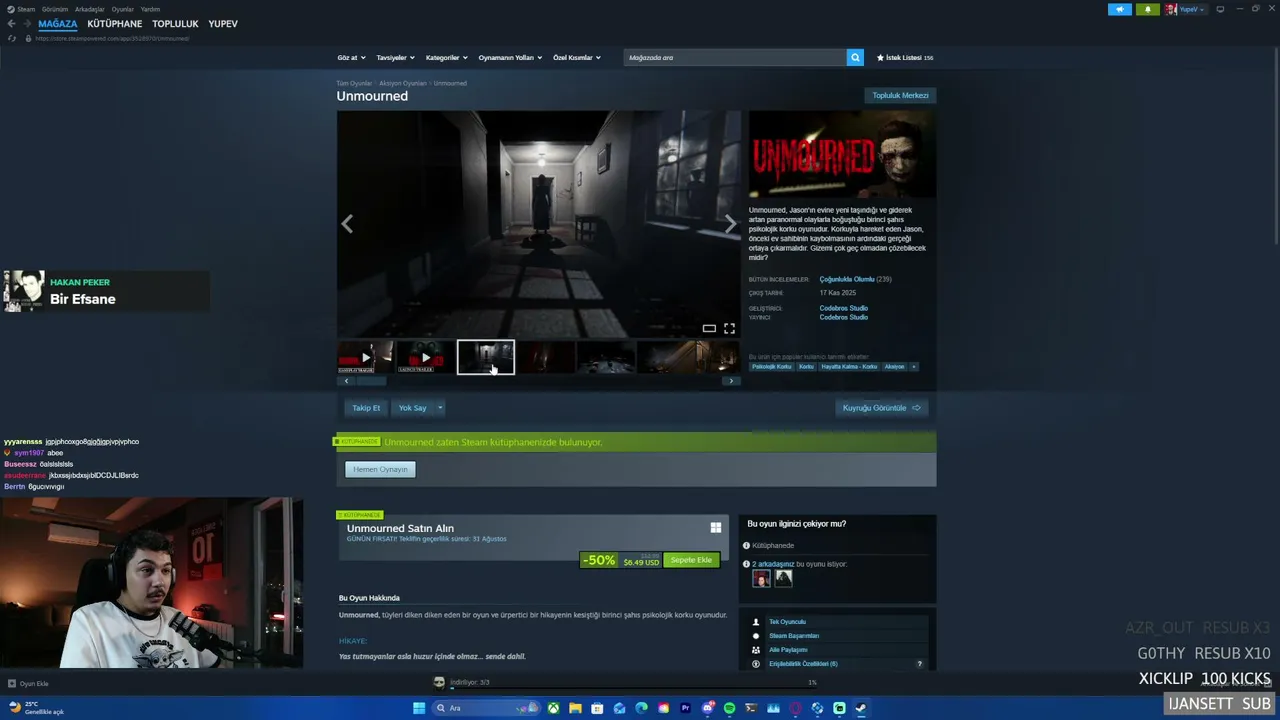Click Oyun Ekle add game button
This screenshot has height=720, width=1280.
click(28, 684)
